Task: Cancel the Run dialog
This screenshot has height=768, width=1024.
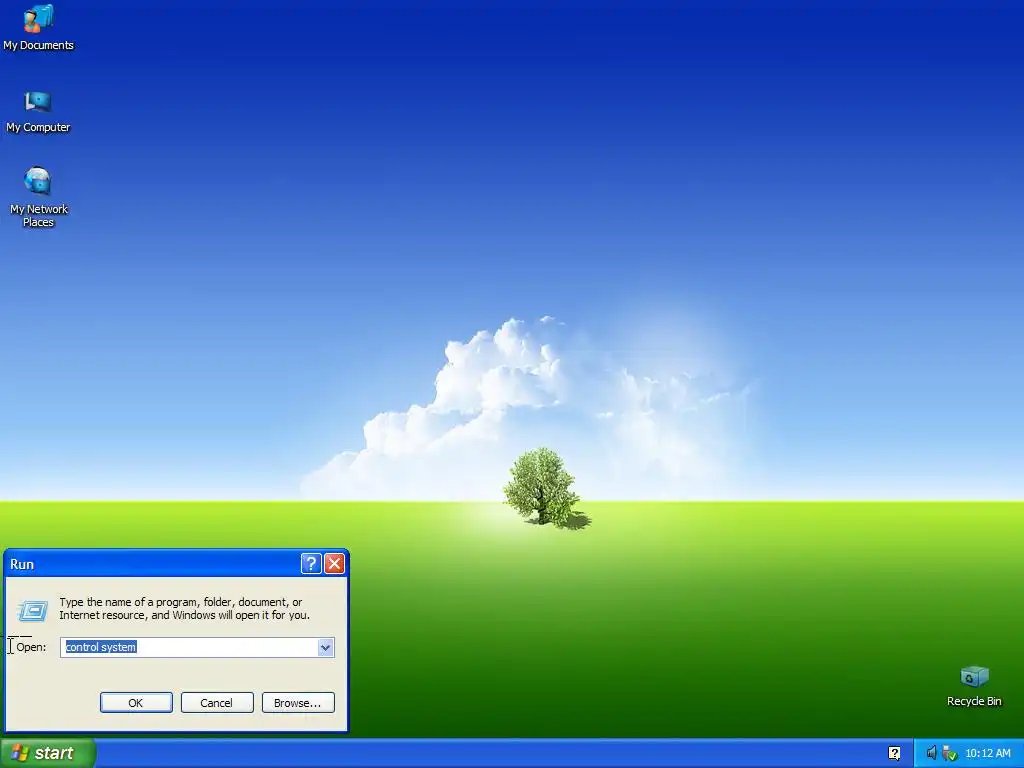Action: [x=217, y=703]
